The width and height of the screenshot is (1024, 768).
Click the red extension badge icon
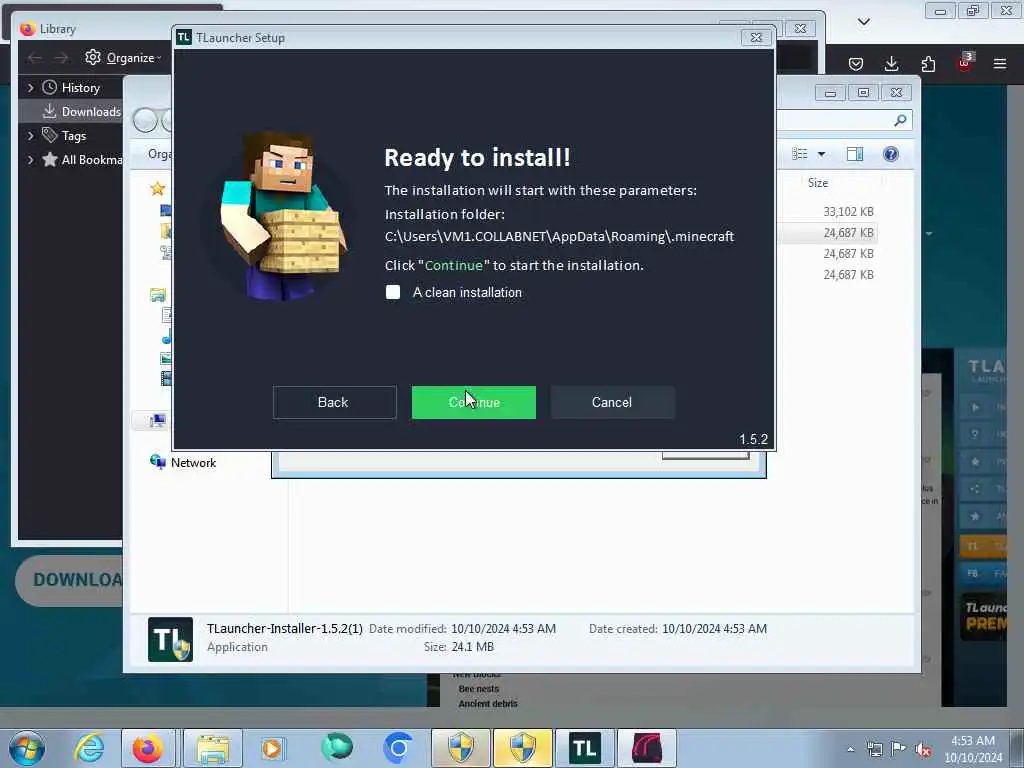(x=965, y=62)
